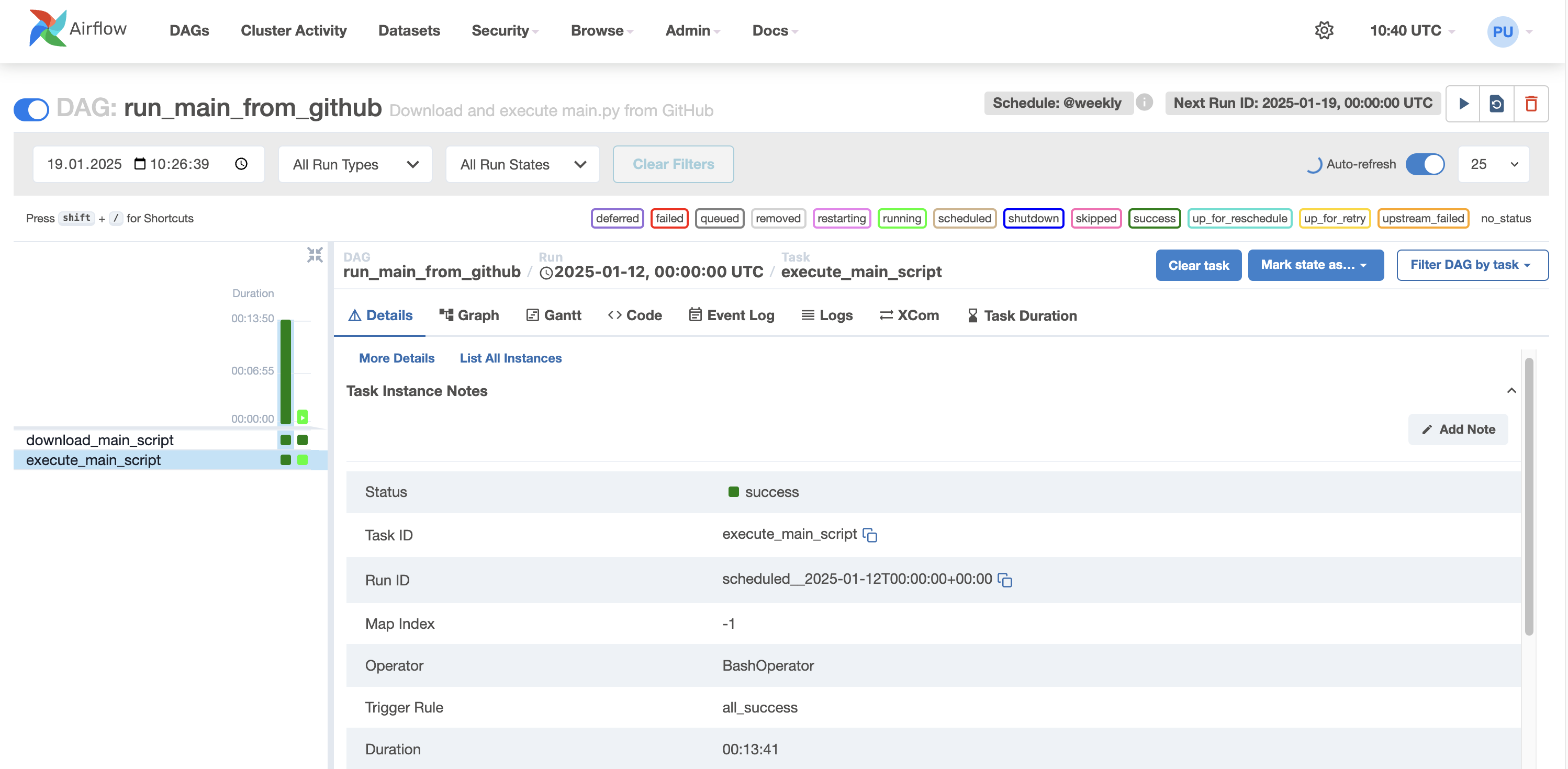This screenshot has width=1568, height=769.
Task: Click the Clear Filters button
Action: (673, 164)
